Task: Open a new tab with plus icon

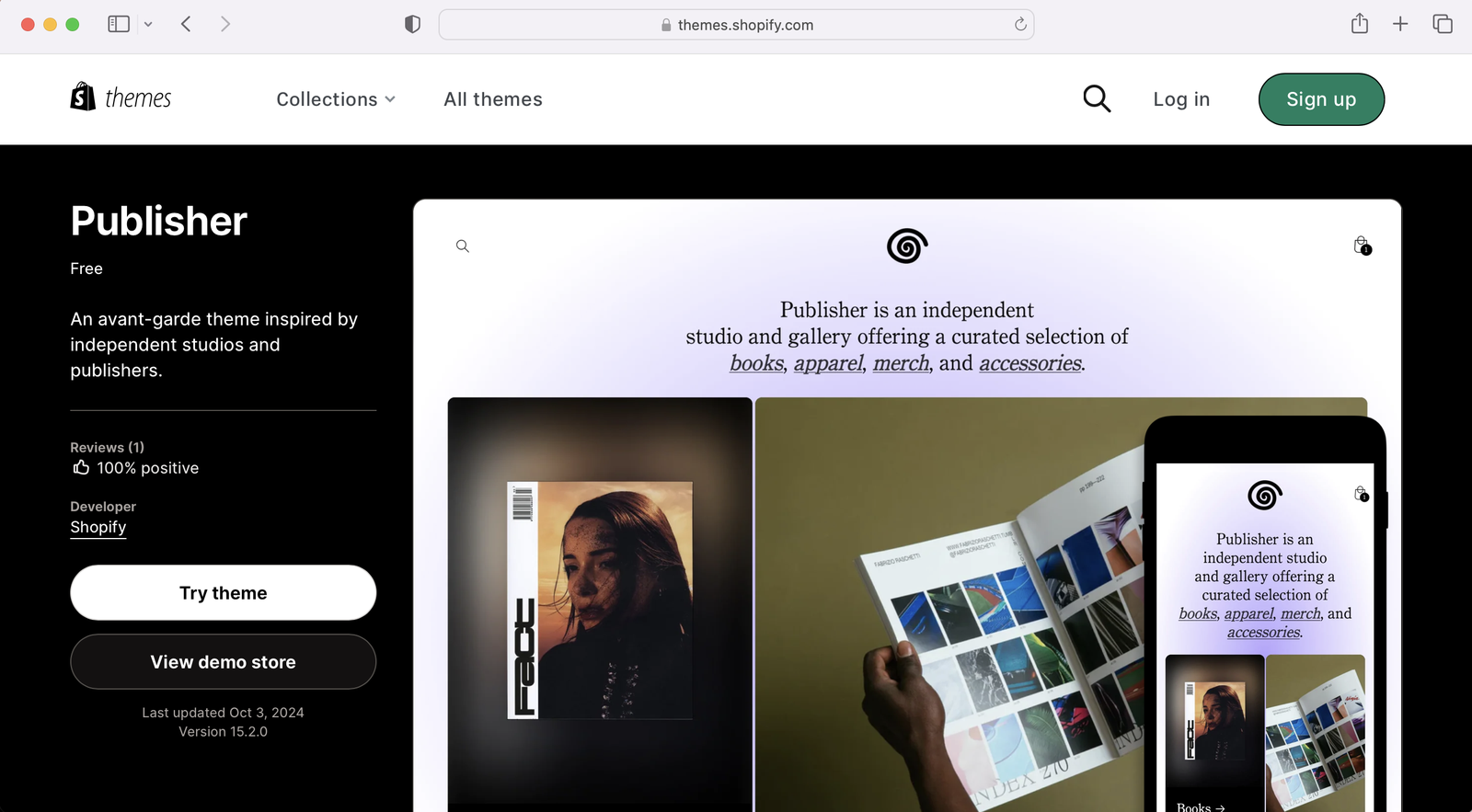Action: pos(1400,24)
